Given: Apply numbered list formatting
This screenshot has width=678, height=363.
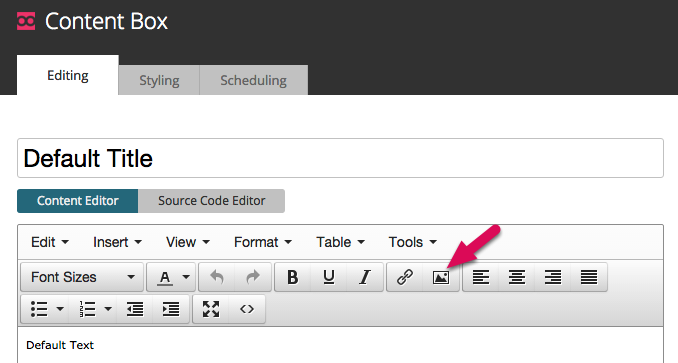Looking at the screenshot, I should (x=87, y=309).
